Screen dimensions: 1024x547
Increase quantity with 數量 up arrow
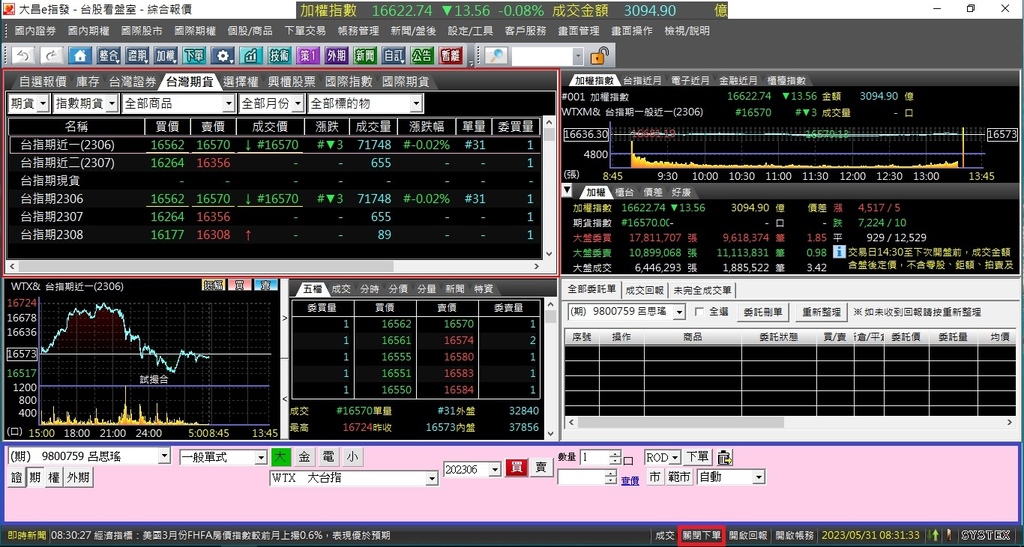615,454
